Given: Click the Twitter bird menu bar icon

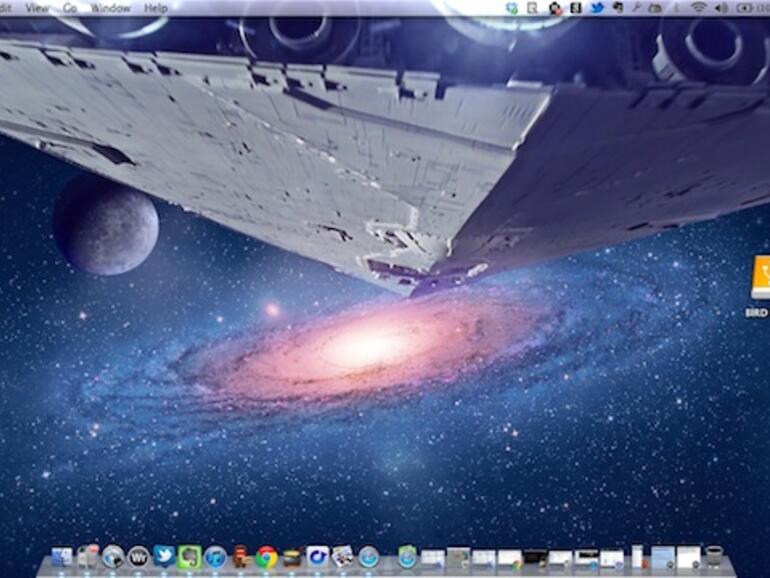Looking at the screenshot, I should [597, 8].
